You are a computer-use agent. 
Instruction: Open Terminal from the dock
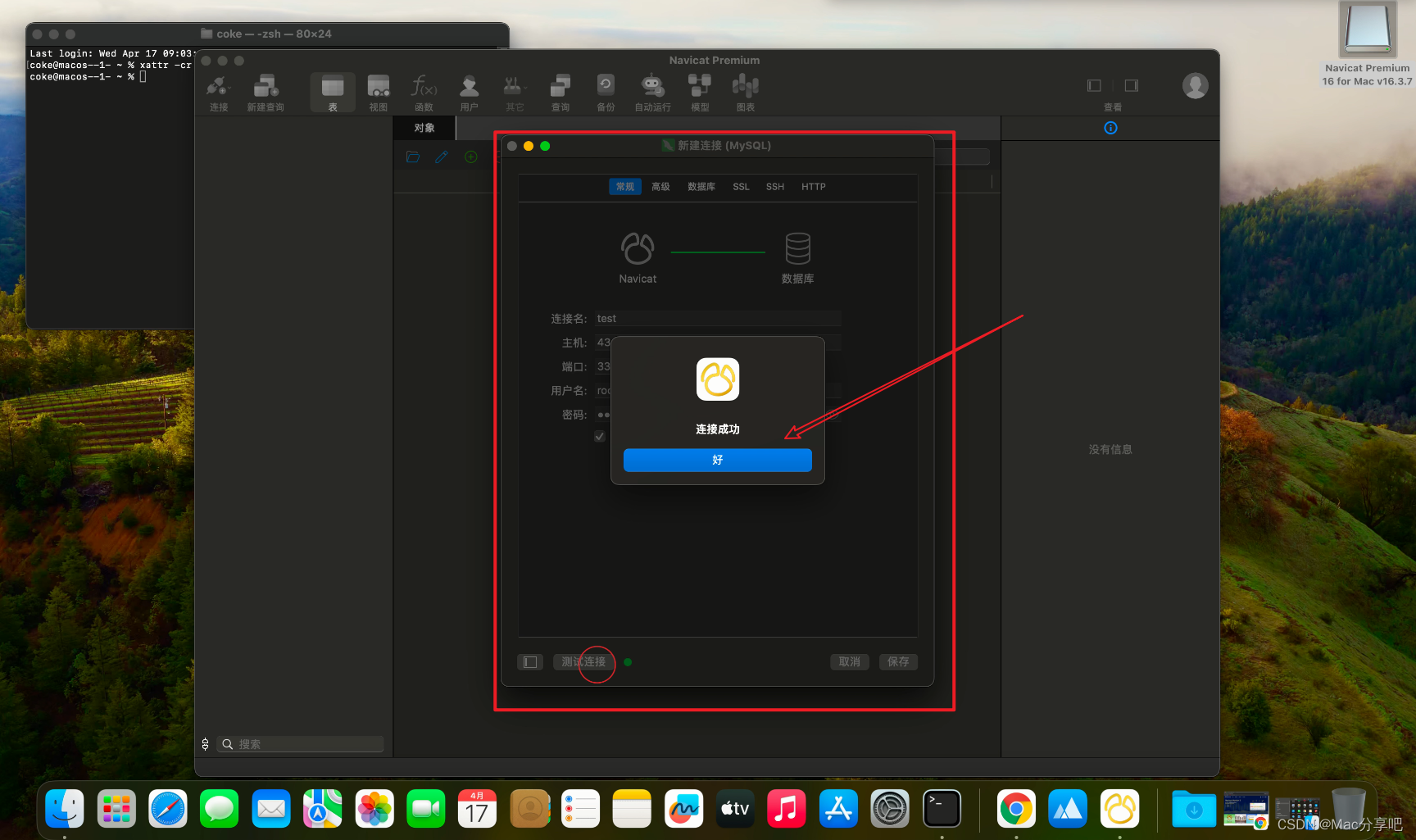[942, 809]
